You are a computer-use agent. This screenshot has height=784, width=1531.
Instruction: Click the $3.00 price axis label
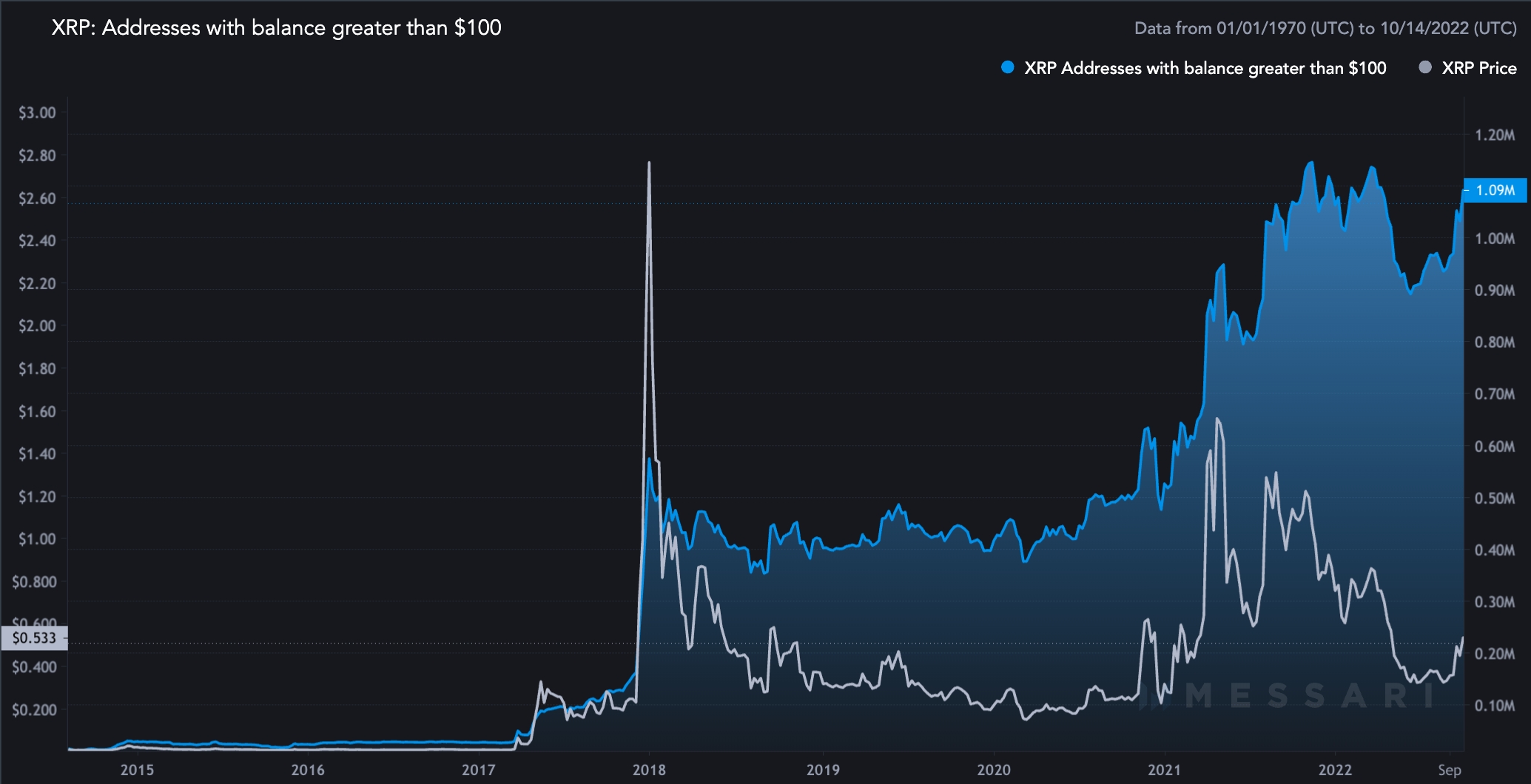pos(37,112)
